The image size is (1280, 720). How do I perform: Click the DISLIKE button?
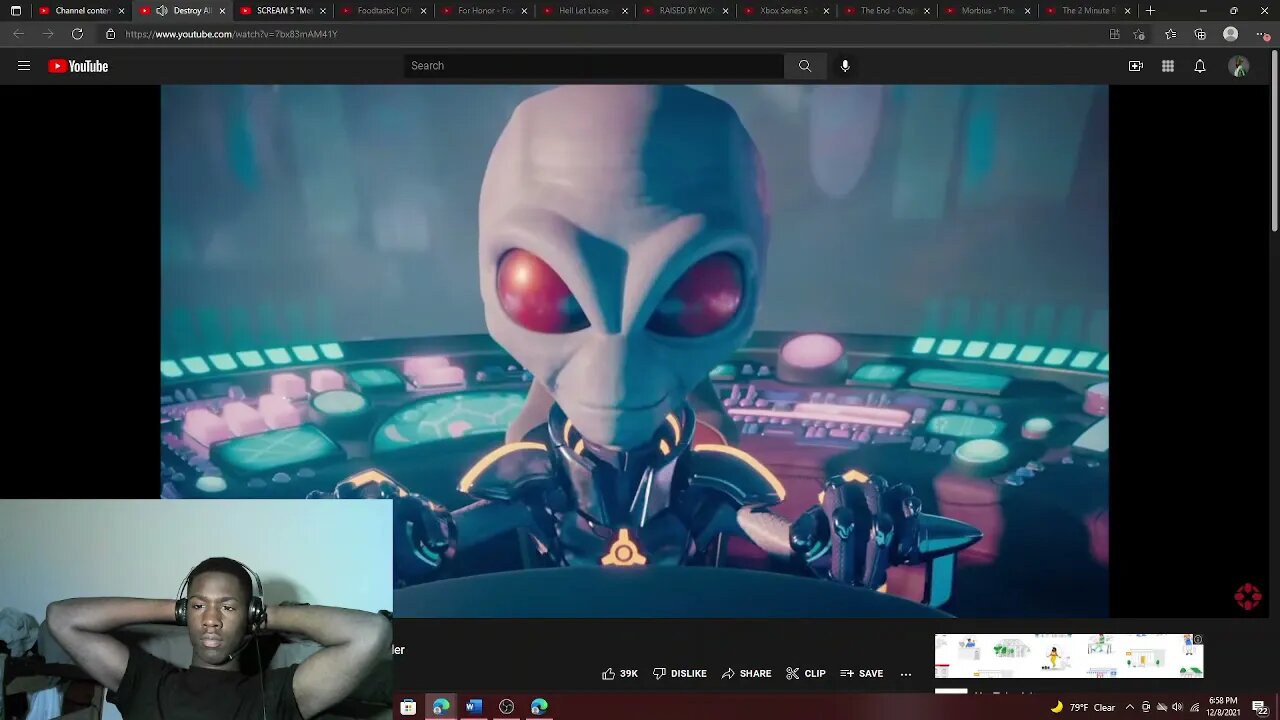click(680, 674)
